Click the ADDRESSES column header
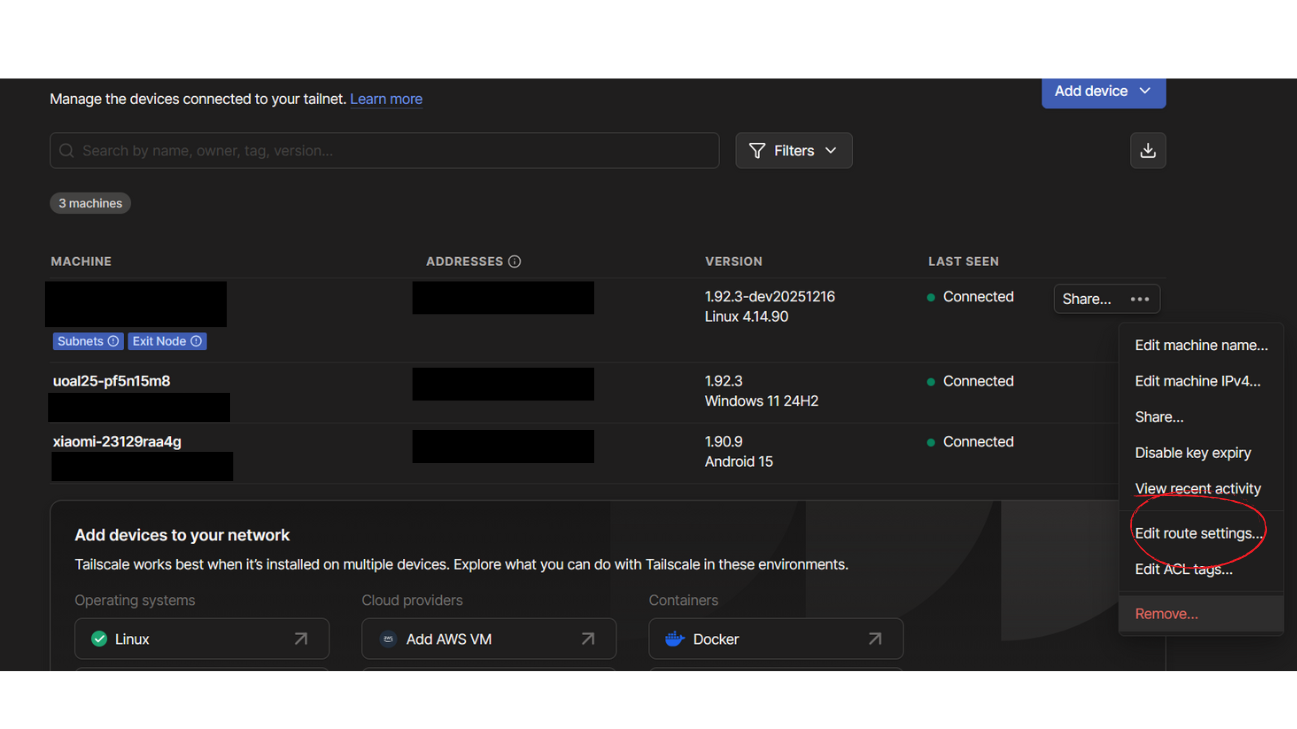This screenshot has width=1297, height=729. point(465,262)
